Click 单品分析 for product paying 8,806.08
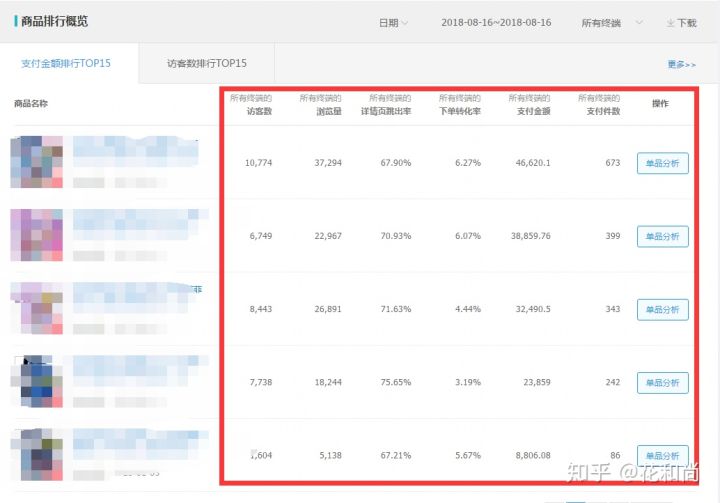Screen dimensions: 720x503 coord(662,455)
